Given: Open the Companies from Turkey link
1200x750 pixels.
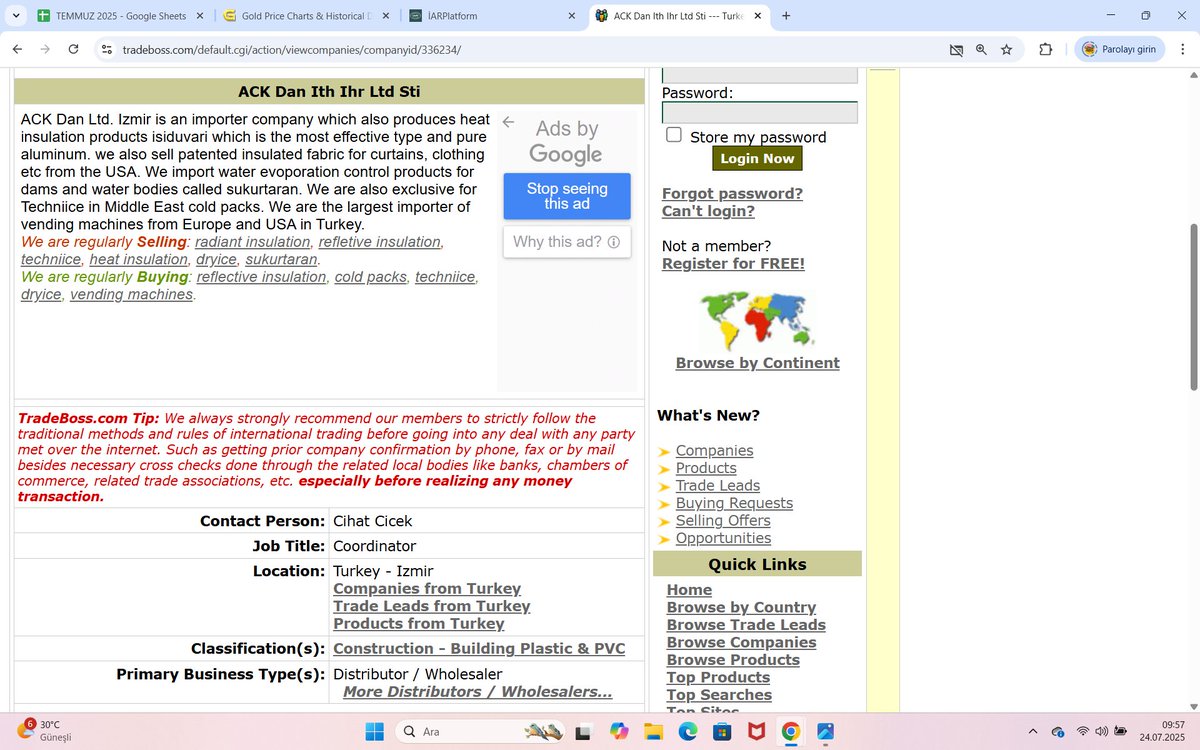Looking at the screenshot, I should tap(427, 589).
